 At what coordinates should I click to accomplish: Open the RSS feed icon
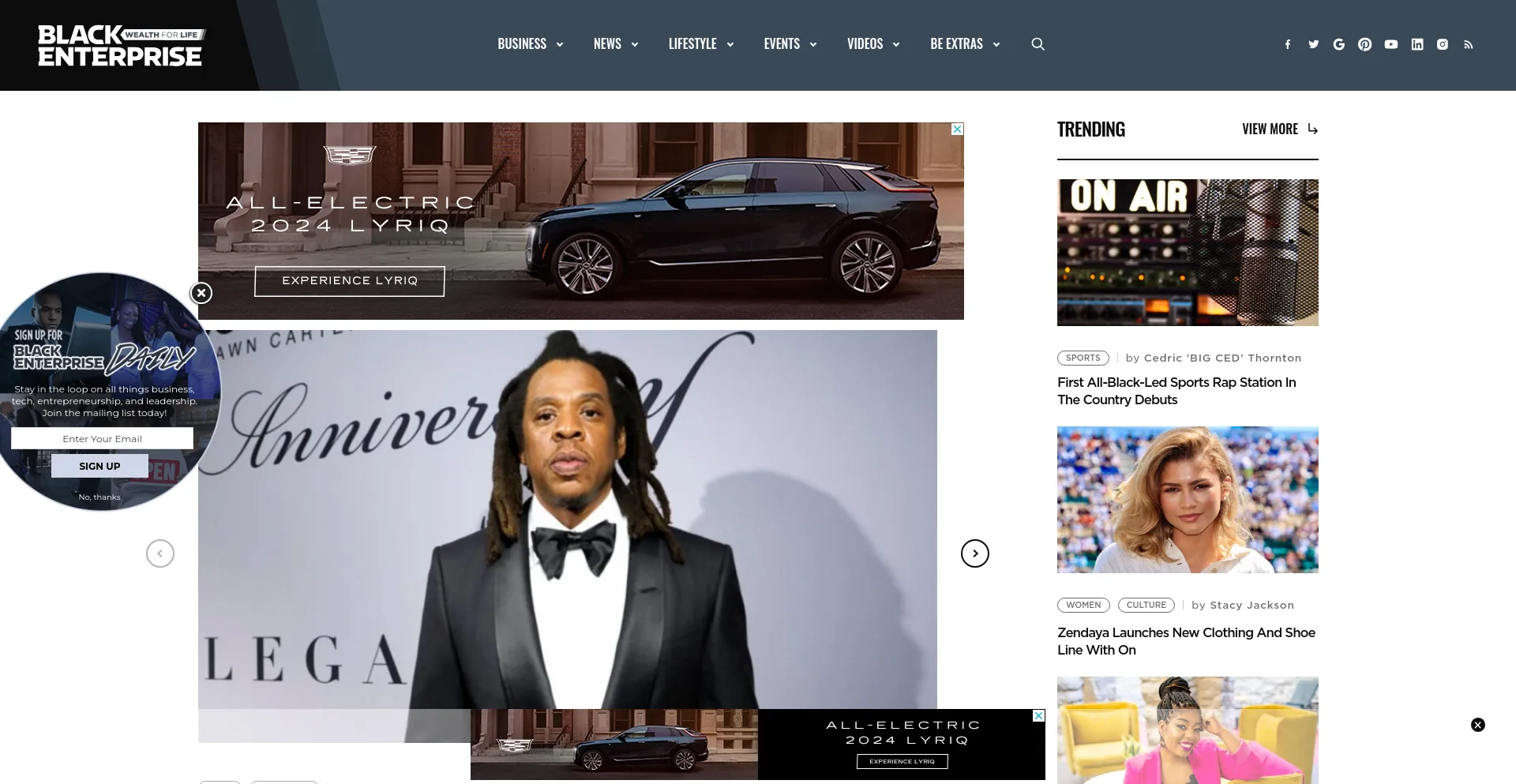pyautogui.click(x=1469, y=45)
